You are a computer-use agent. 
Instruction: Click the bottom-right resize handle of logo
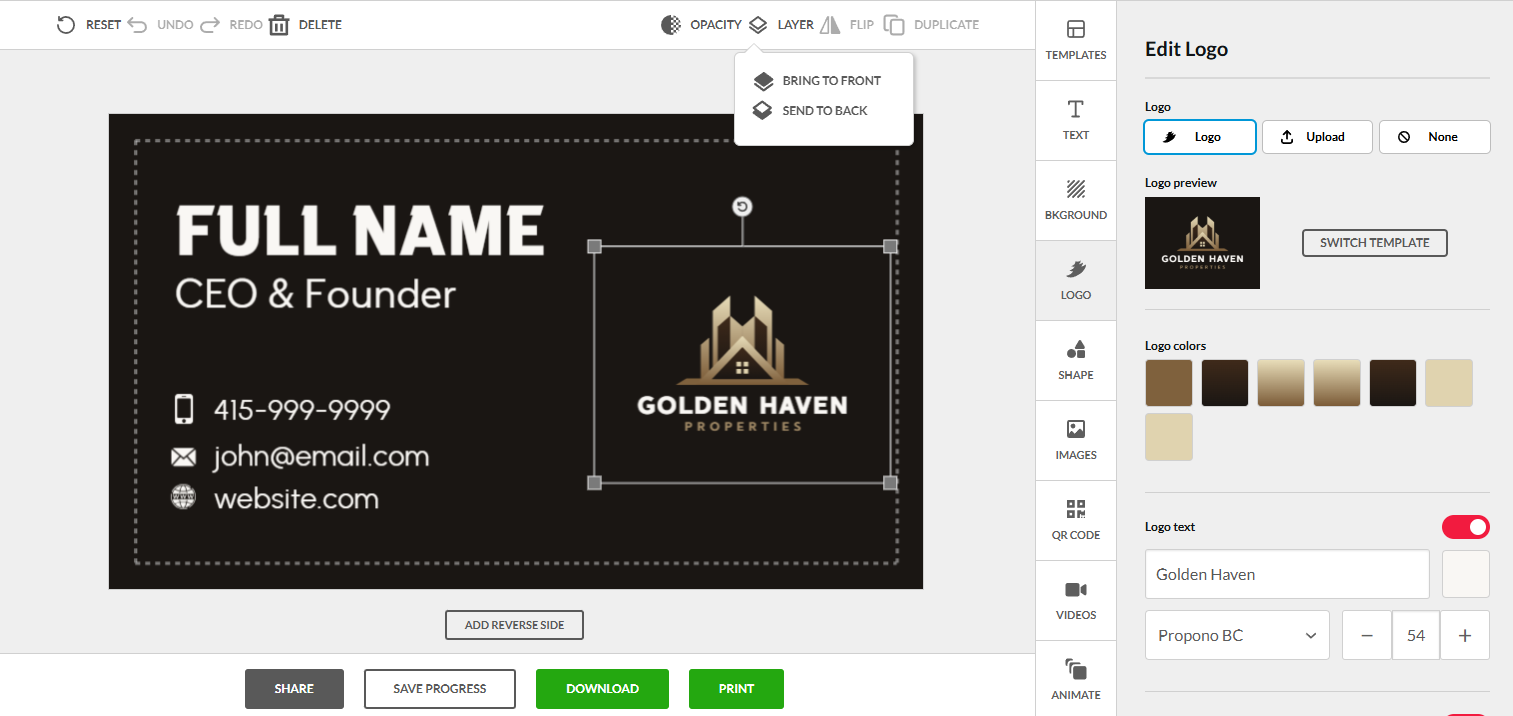pos(890,483)
